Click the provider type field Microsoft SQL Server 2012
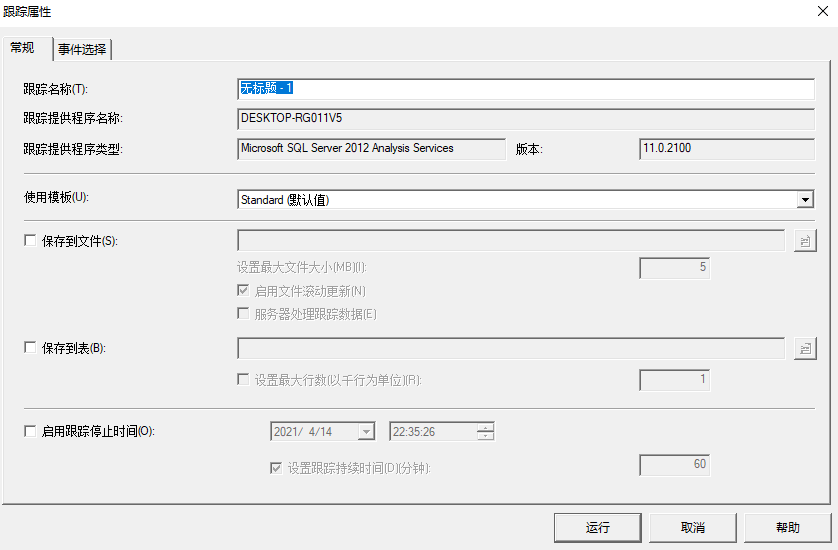This screenshot has height=550, width=838. [371, 149]
